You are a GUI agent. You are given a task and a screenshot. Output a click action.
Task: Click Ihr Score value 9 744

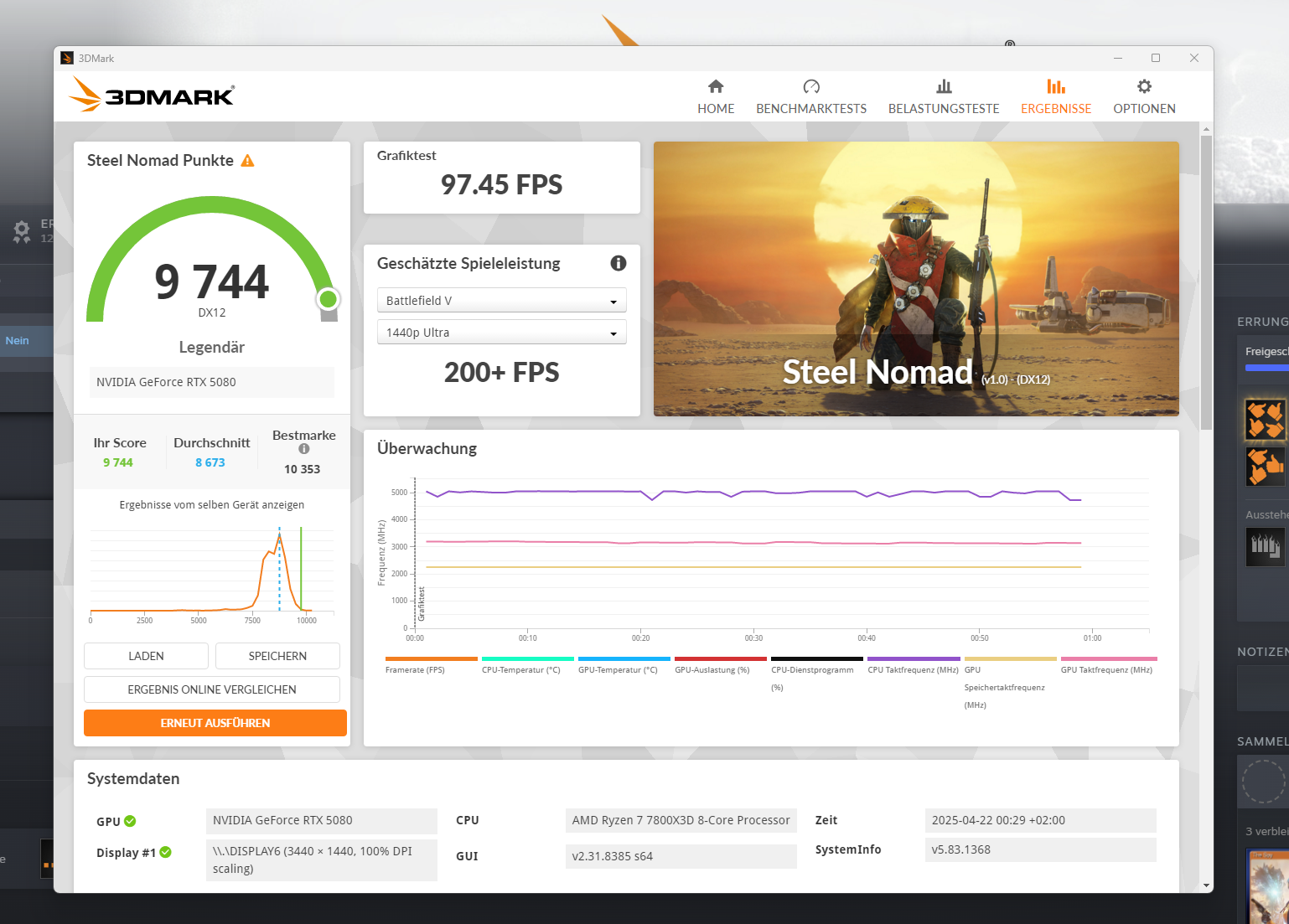118,462
